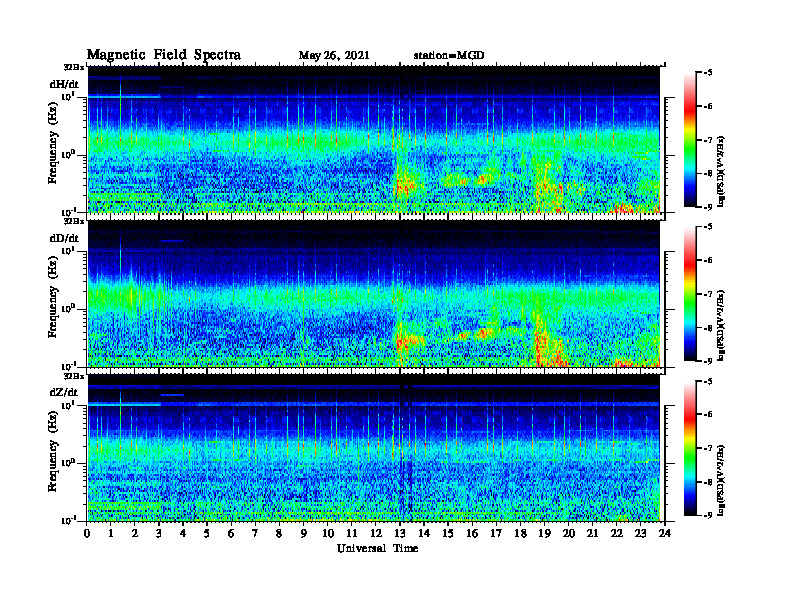This screenshot has width=792, height=612.
Task: Click the -5 tick on dH/dt colorbar
Action: [x=709, y=73]
